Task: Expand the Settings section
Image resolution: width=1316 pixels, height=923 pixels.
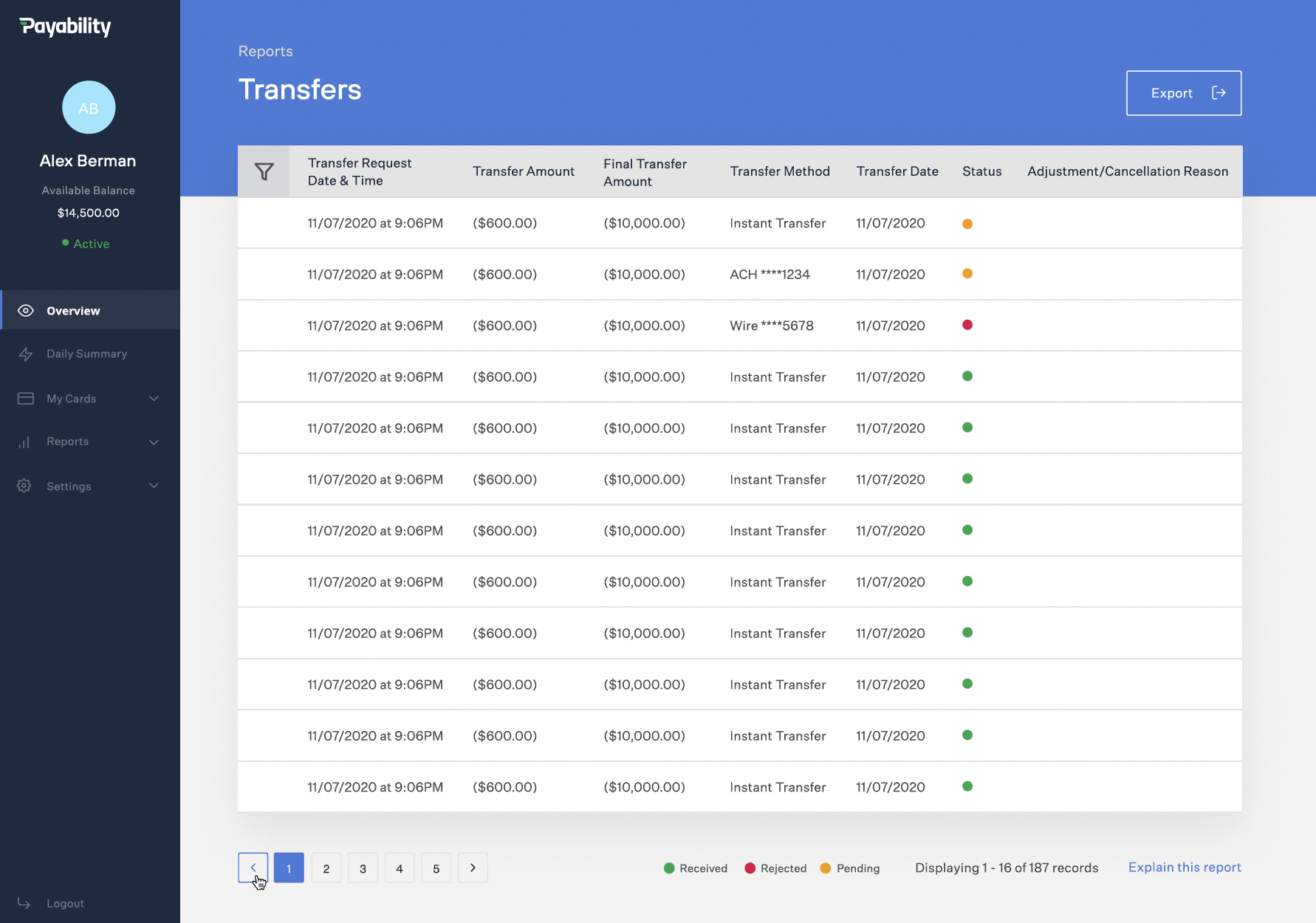Action: click(x=154, y=485)
